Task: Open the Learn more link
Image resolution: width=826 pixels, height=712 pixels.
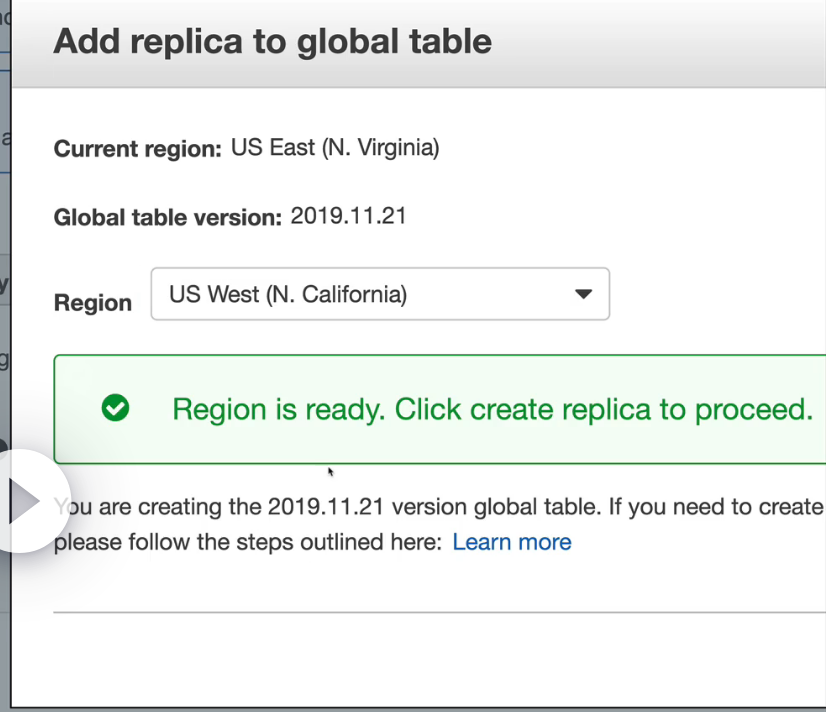Action: [x=512, y=542]
